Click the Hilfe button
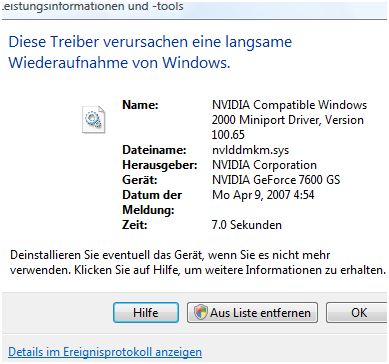This screenshot has width=389, height=364. point(146,313)
